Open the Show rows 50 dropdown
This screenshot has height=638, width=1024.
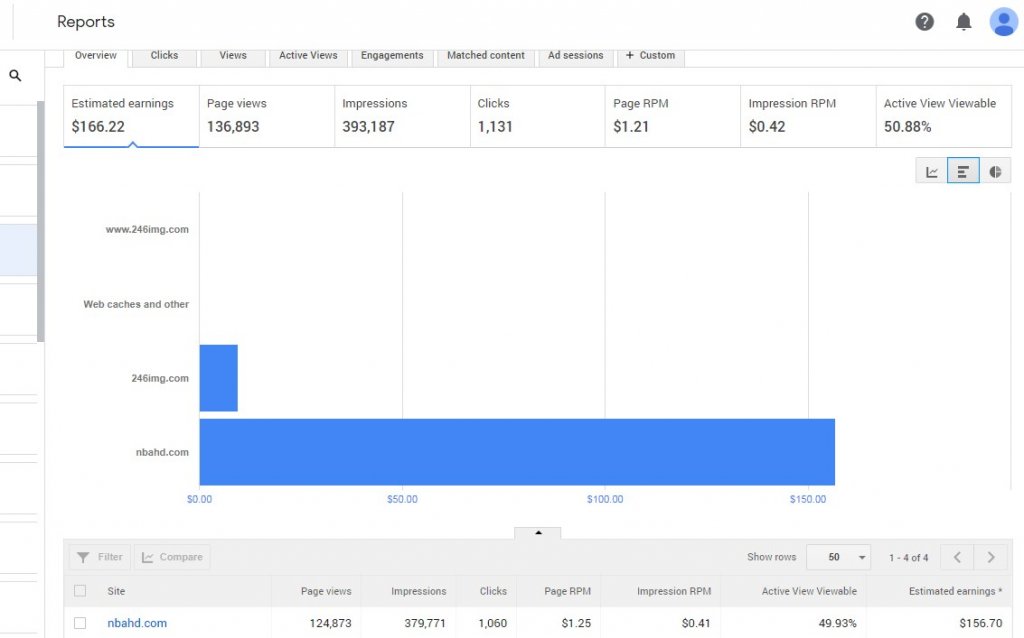tap(838, 557)
